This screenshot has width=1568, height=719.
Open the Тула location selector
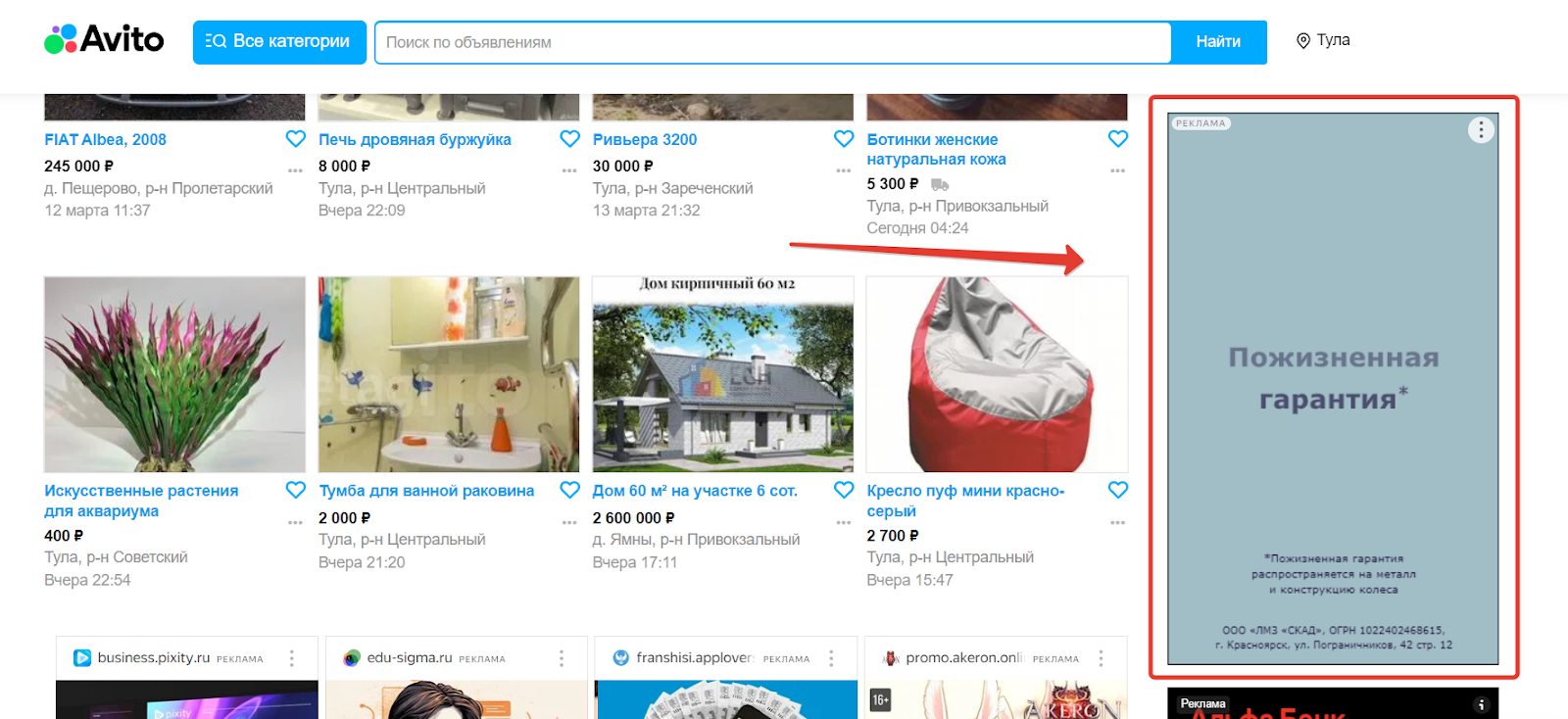(x=1323, y=40)
